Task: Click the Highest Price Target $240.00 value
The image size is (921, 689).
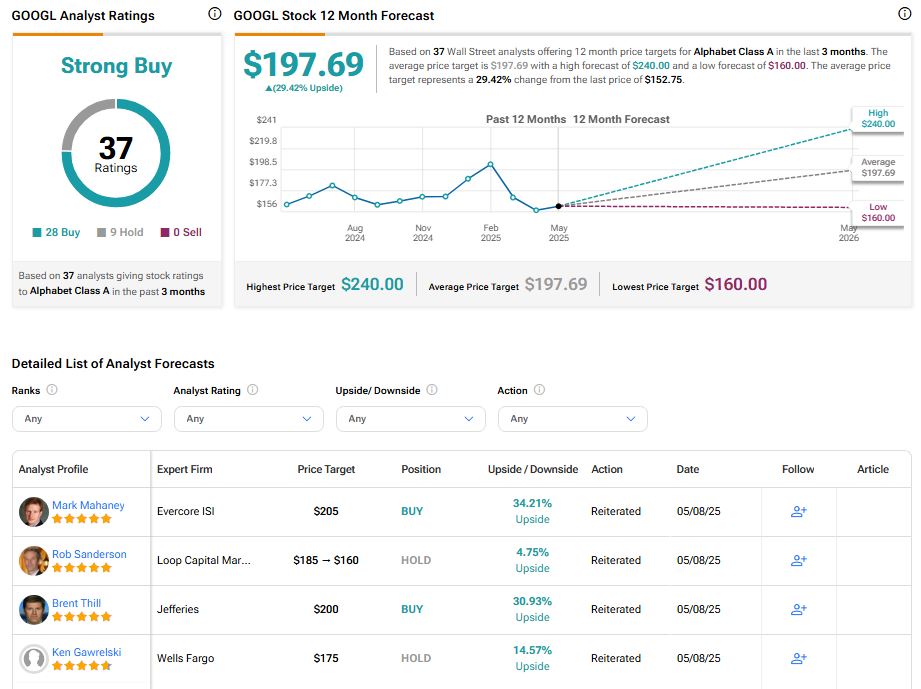Action: click(372, 284)
